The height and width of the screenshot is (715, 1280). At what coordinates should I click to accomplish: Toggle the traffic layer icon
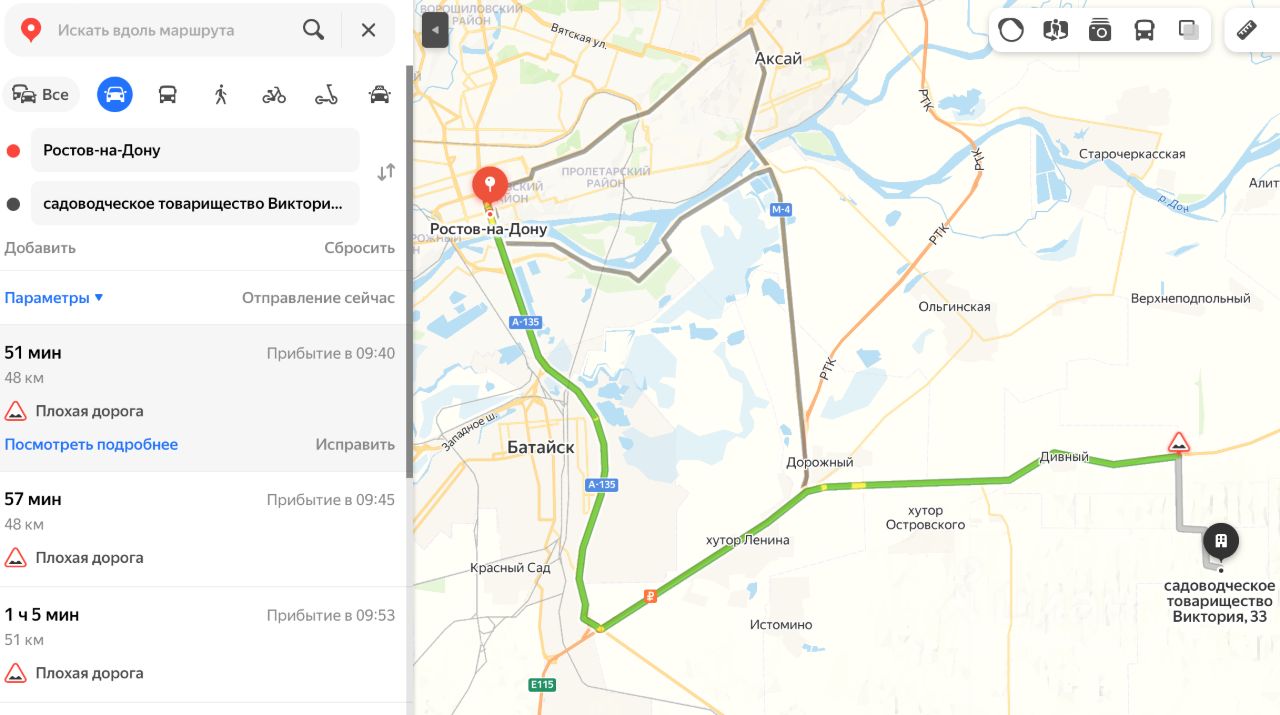coord(1011,30)
